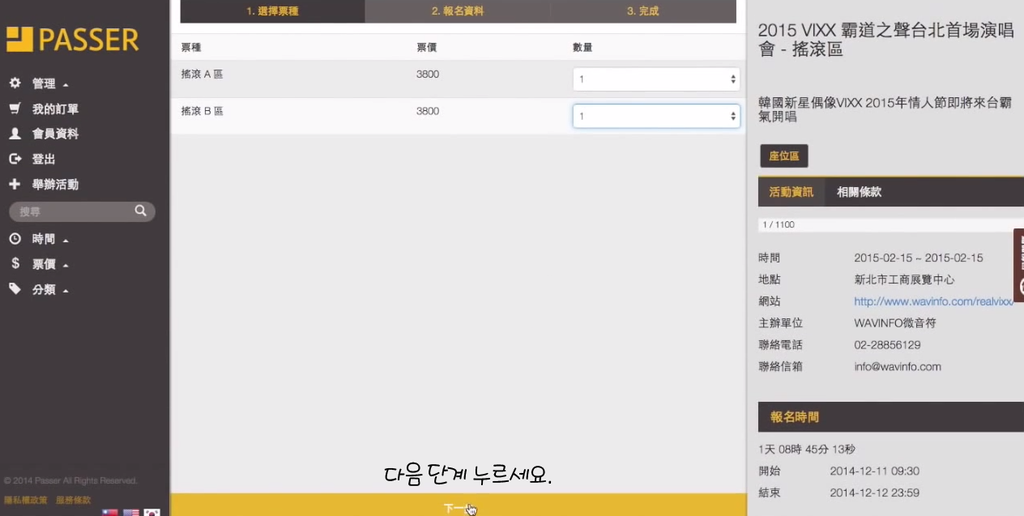Screen dimensions: 1024x516
Task: Click the 搖滾 A 區 ticket name
Action: coord(202,74)
